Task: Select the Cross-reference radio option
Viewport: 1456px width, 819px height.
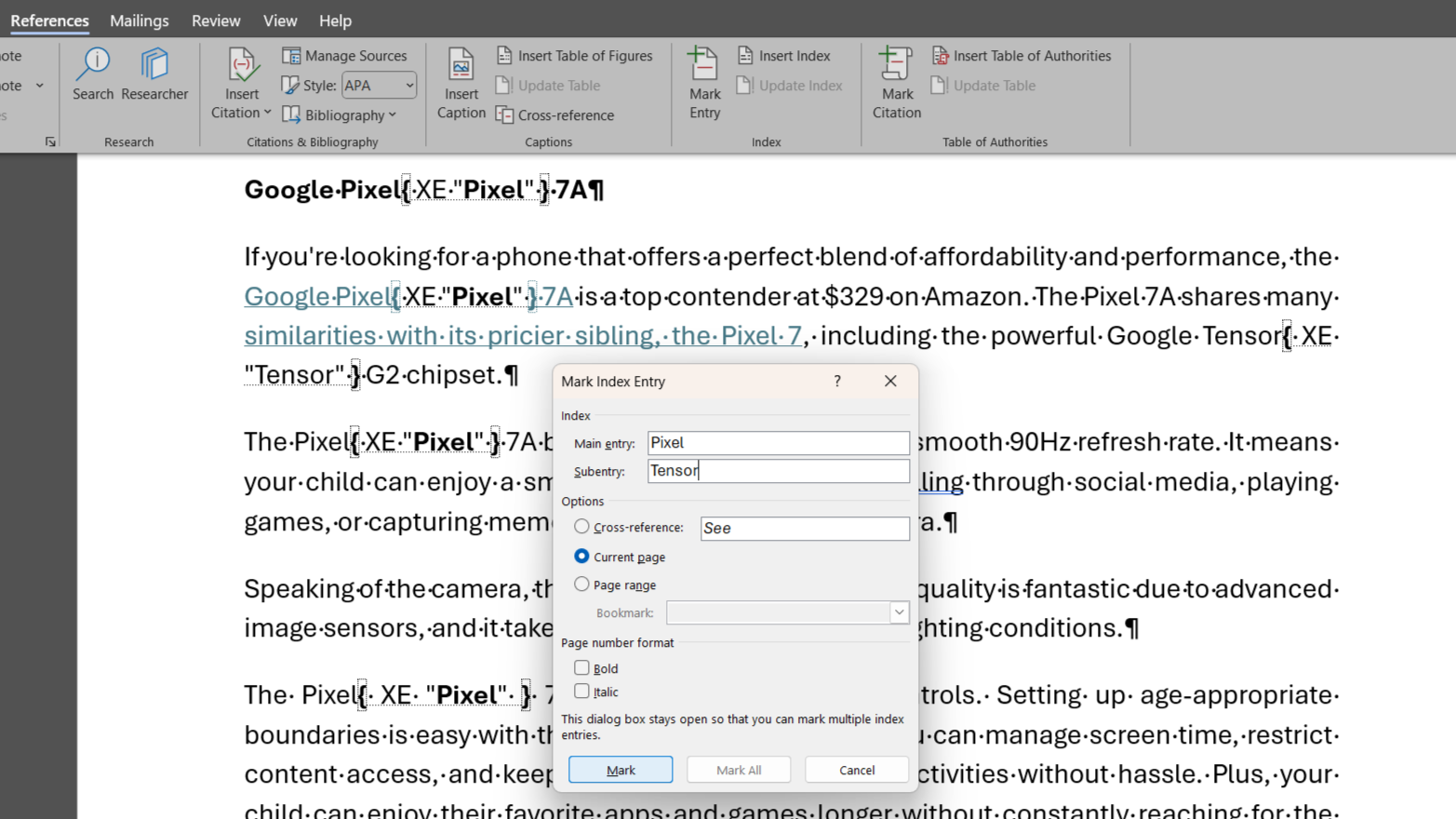Action: [x=581, y=527]
